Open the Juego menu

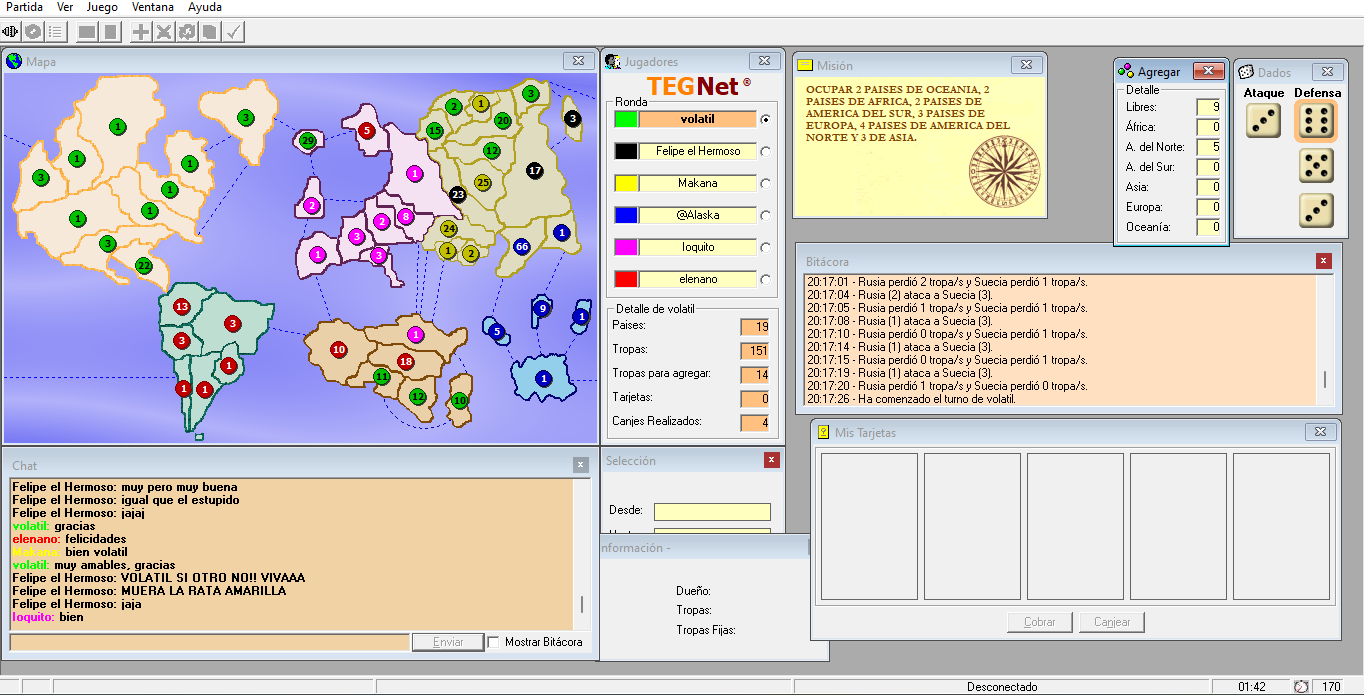(x=102, y=7)
